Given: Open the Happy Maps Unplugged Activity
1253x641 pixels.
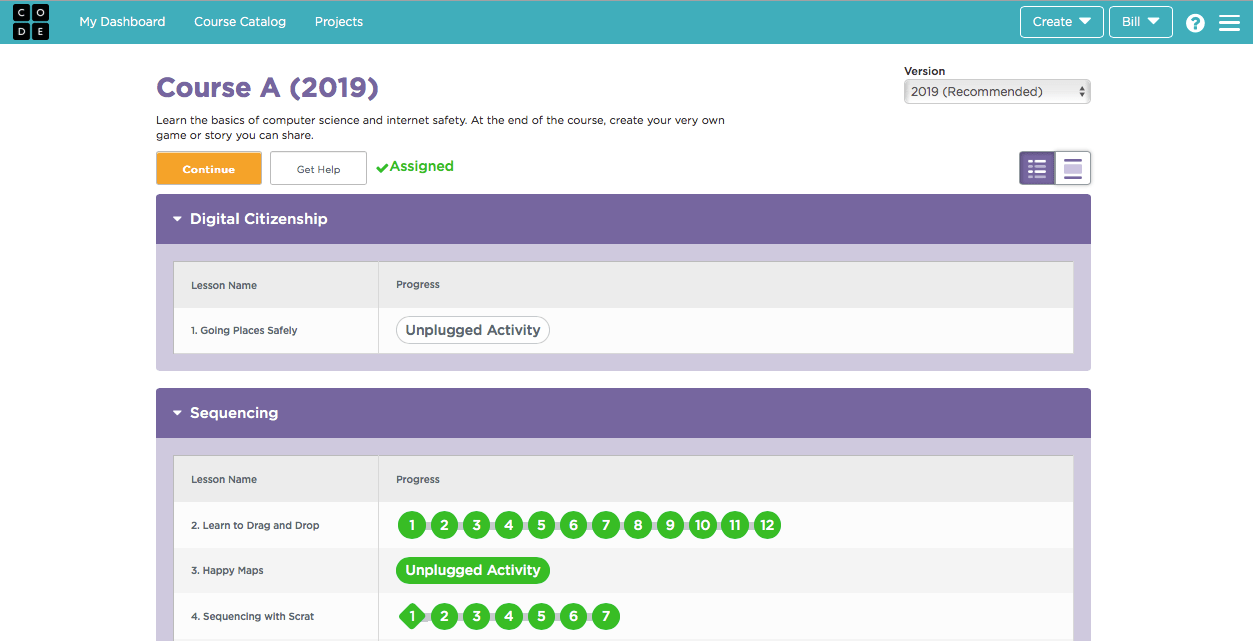Looking at the screenshot, I should coord(472,570).
